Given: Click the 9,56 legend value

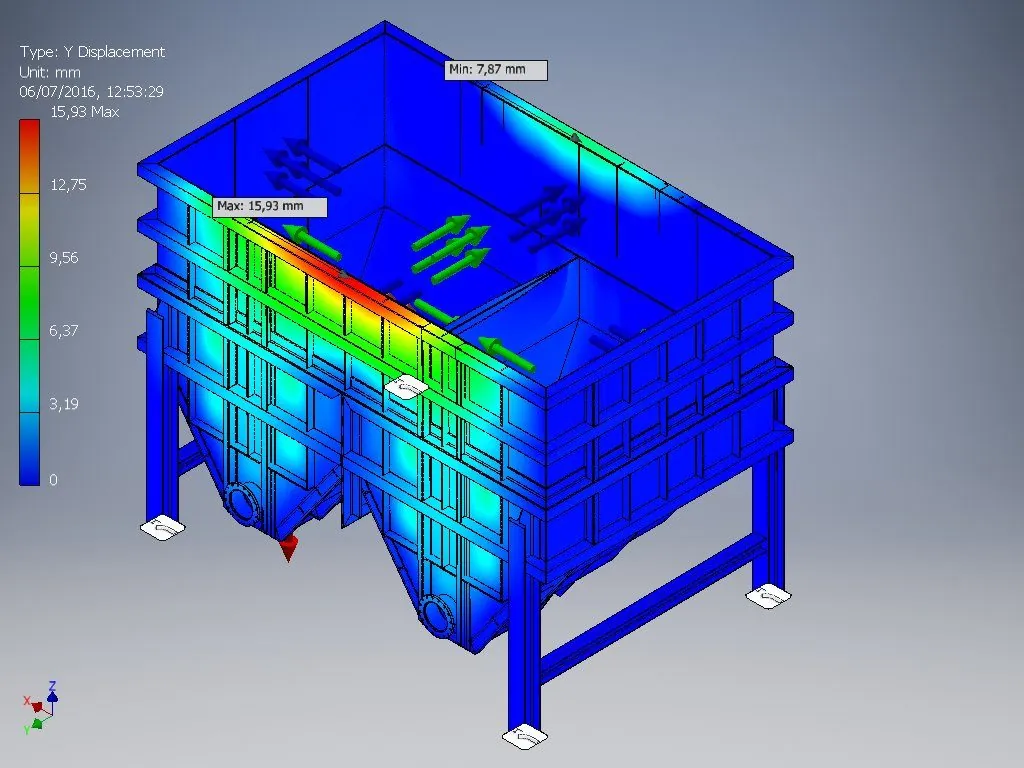Looking at the screenshot, I should click(x=63, y=257).
